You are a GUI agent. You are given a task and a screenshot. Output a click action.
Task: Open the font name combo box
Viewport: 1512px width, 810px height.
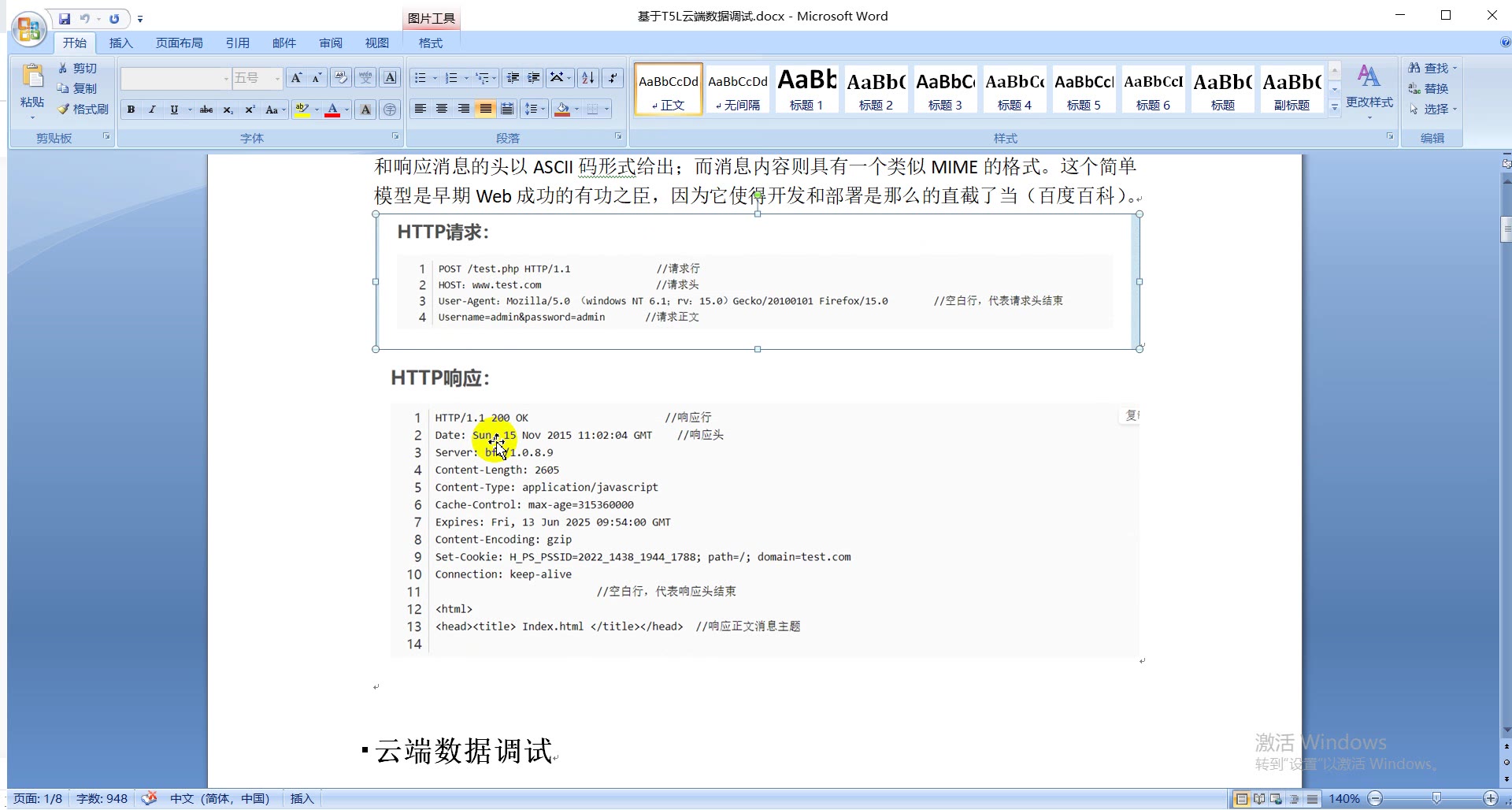176,78
